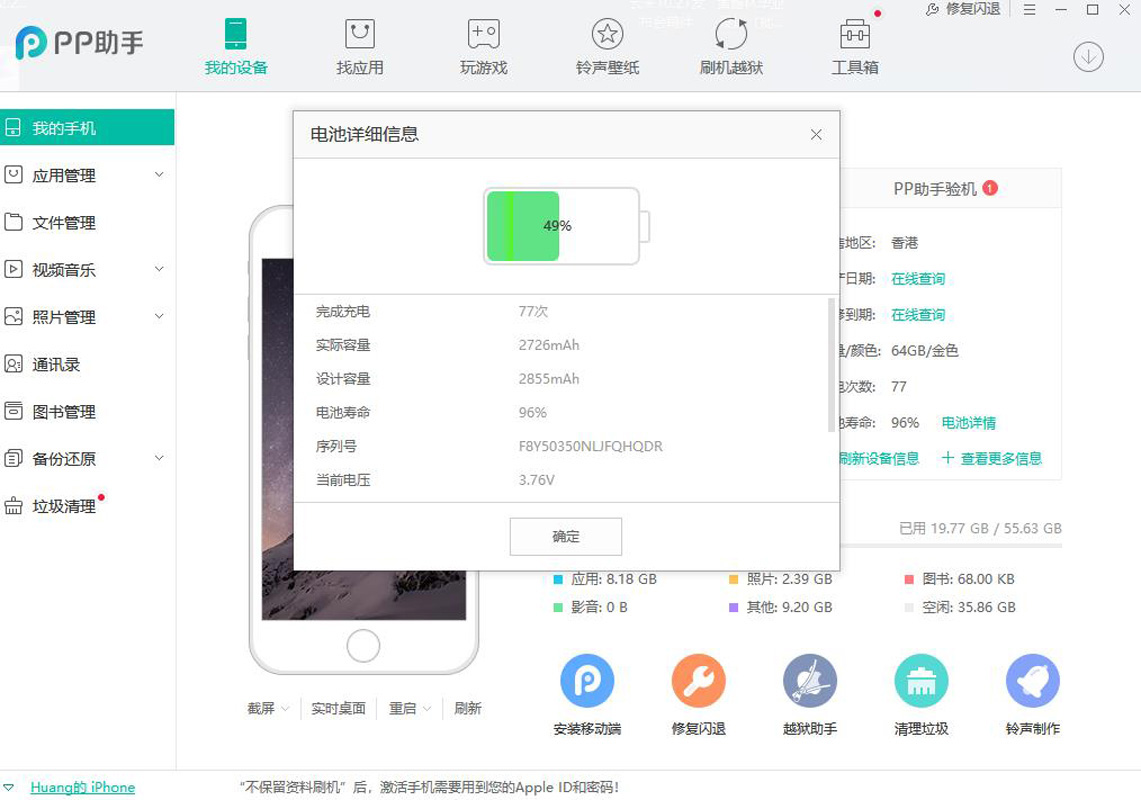Image resolution: width=1141 pixels, height=800 pixels.
Task: Click the 实时桌面 button
Action: (338, 708)
